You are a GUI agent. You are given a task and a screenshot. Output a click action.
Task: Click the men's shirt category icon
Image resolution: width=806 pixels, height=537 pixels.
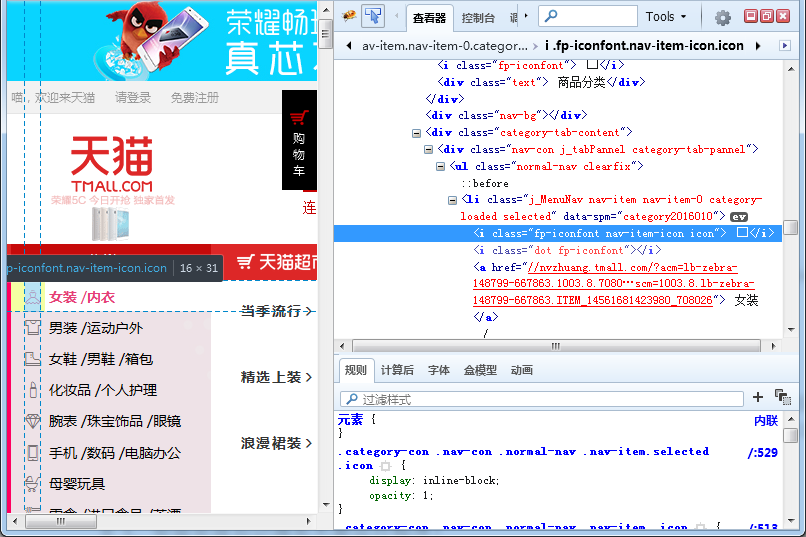[x=32, y=328]
